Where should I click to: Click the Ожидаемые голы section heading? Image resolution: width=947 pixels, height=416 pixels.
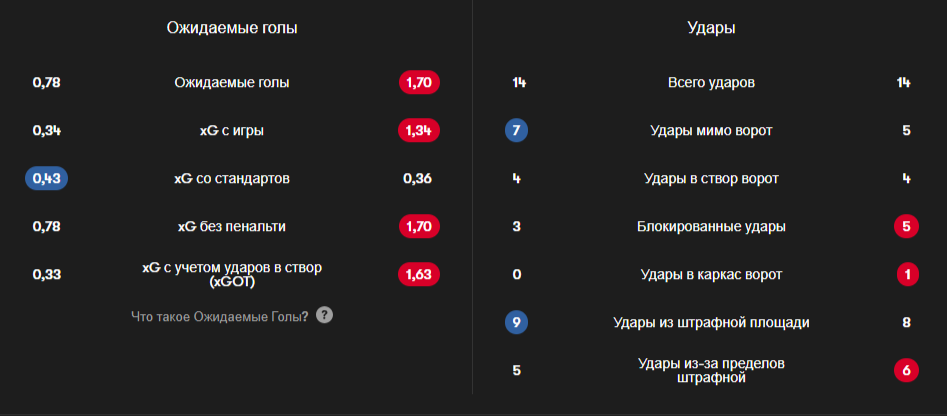232,28
